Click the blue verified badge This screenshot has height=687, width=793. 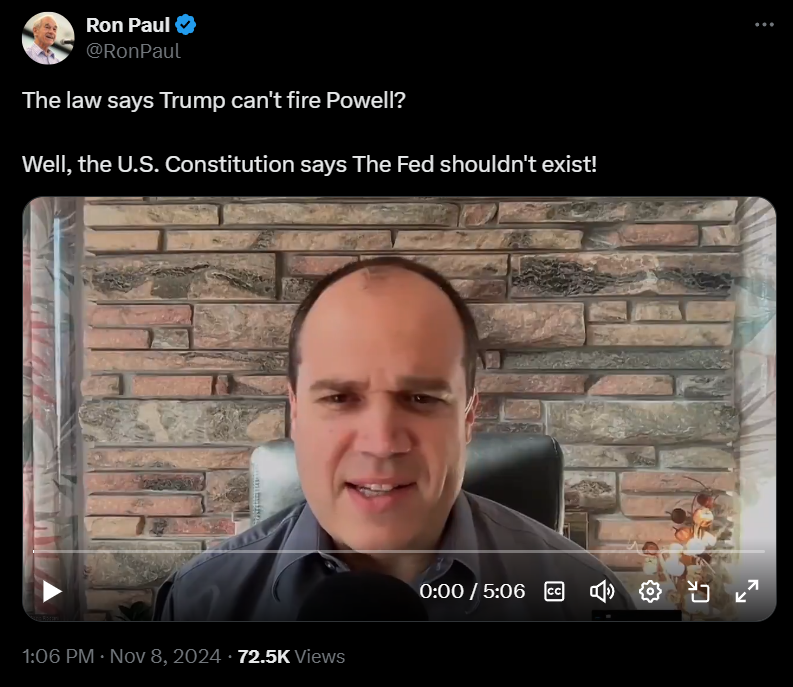(186, 25)
